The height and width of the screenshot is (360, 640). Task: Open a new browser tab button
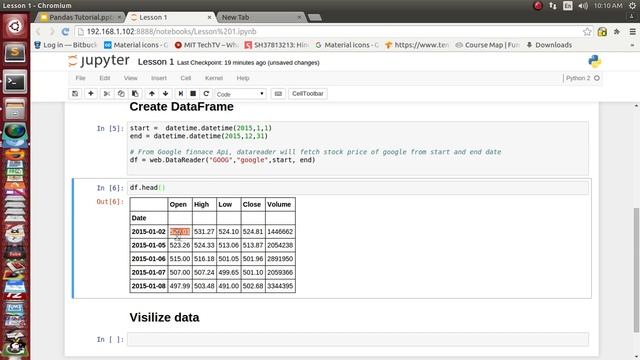tap(314, 17)
